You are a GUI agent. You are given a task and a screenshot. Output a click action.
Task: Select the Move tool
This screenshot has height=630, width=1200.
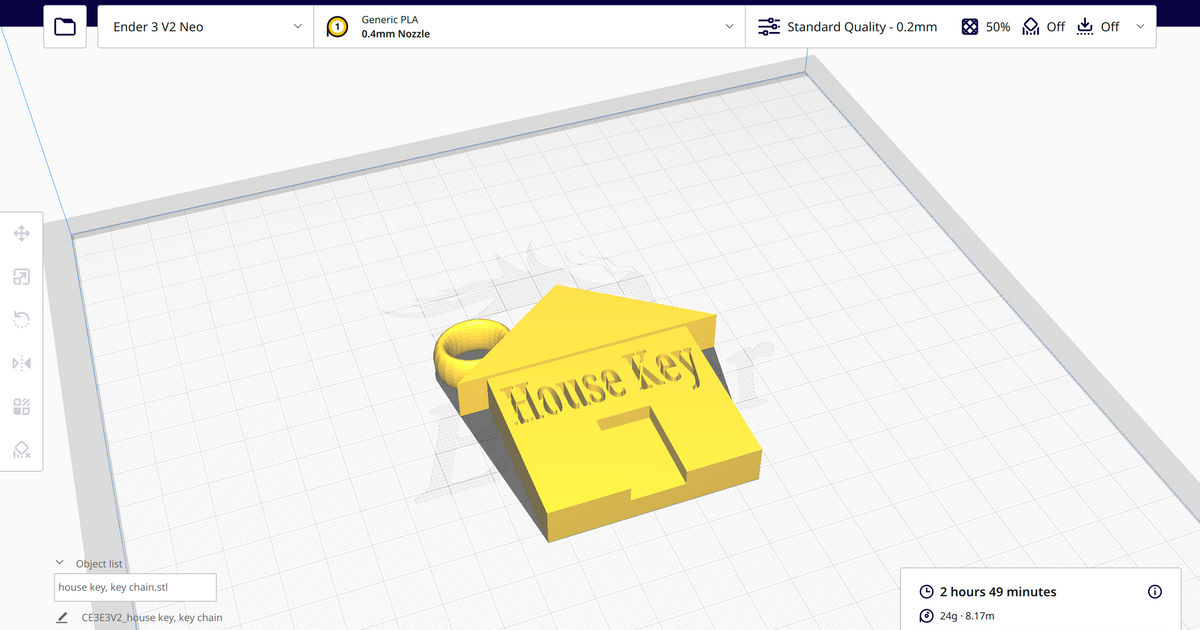22,233
